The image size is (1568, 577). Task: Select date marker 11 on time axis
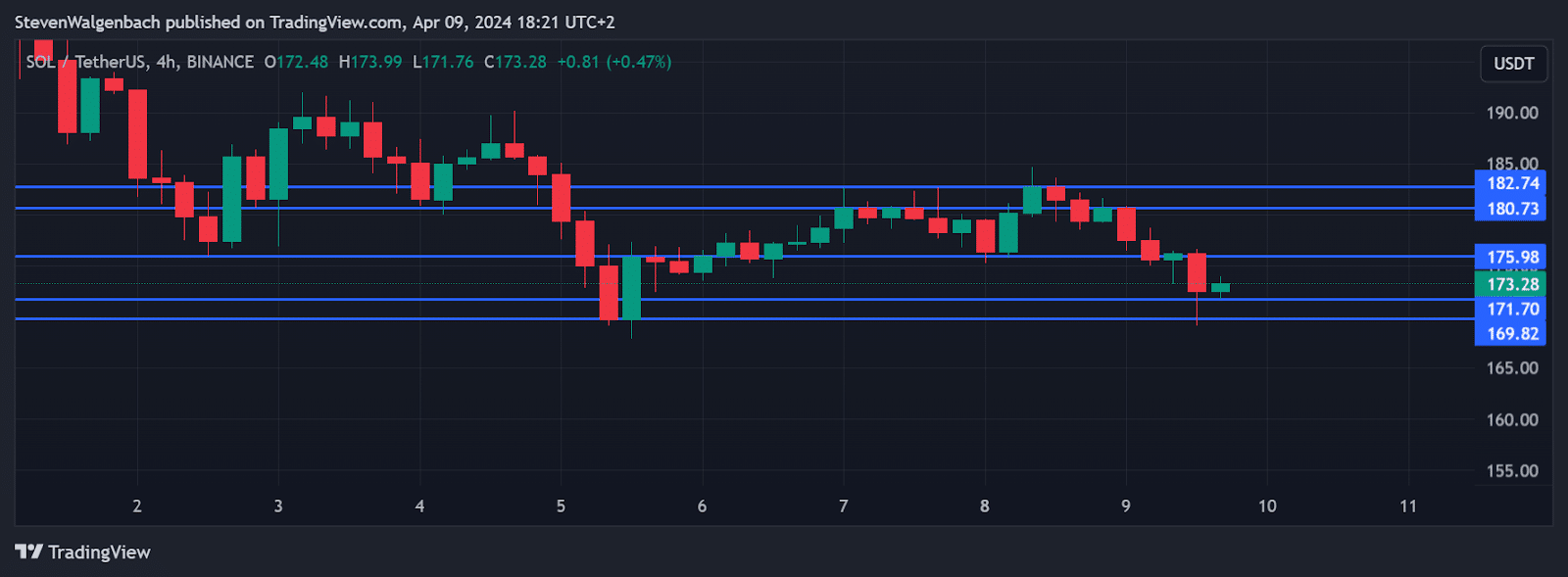[x=1408, y=505]
